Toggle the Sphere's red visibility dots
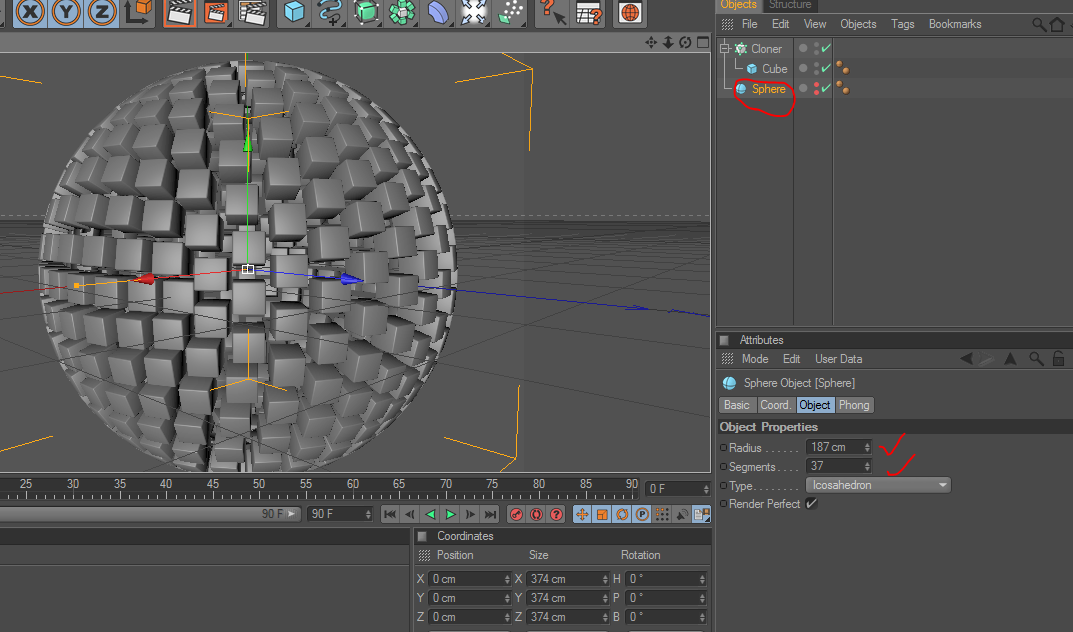The height and width of the screenshot is (632, 1073). pyautogui.click(x=816, y=89)
